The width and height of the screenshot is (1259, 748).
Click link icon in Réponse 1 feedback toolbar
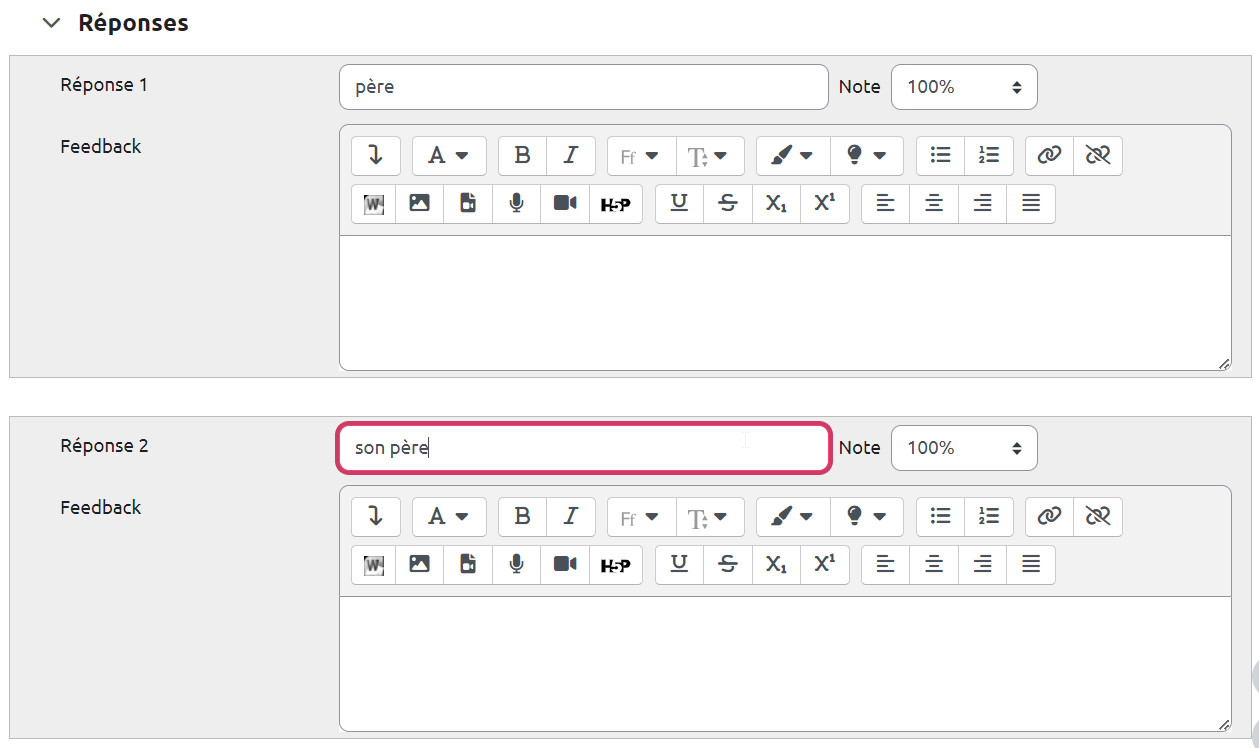coord(1049,156)
